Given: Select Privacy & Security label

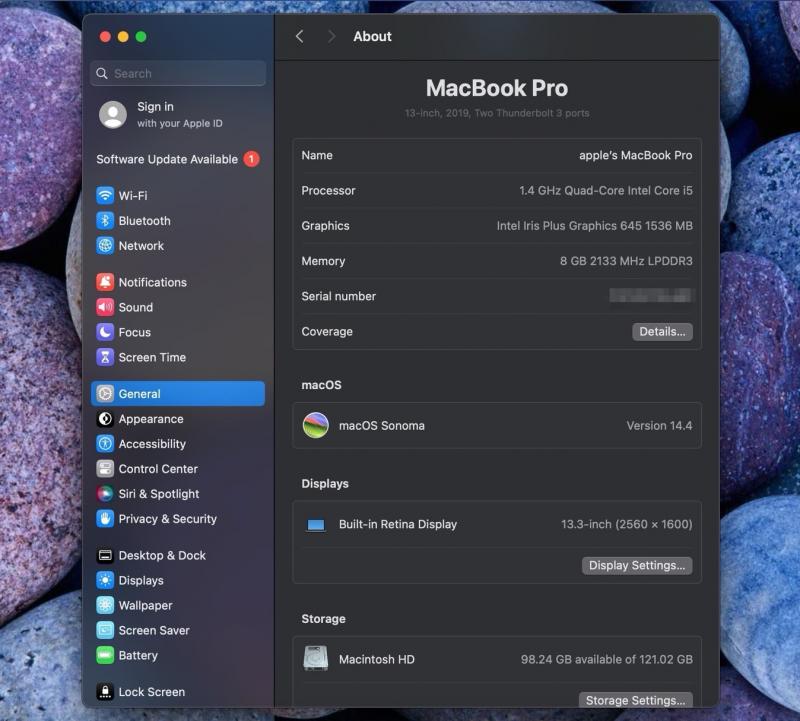Looking at the screenshot, I should (x=168, y=518).
